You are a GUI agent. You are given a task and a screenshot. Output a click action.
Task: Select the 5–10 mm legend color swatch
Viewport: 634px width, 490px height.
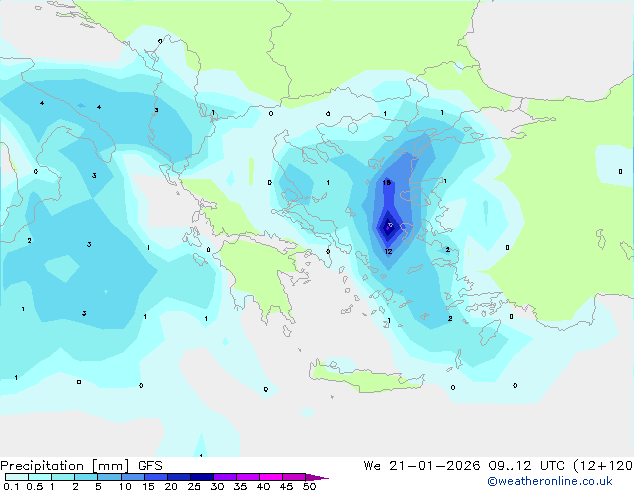(x=109, y=477)
